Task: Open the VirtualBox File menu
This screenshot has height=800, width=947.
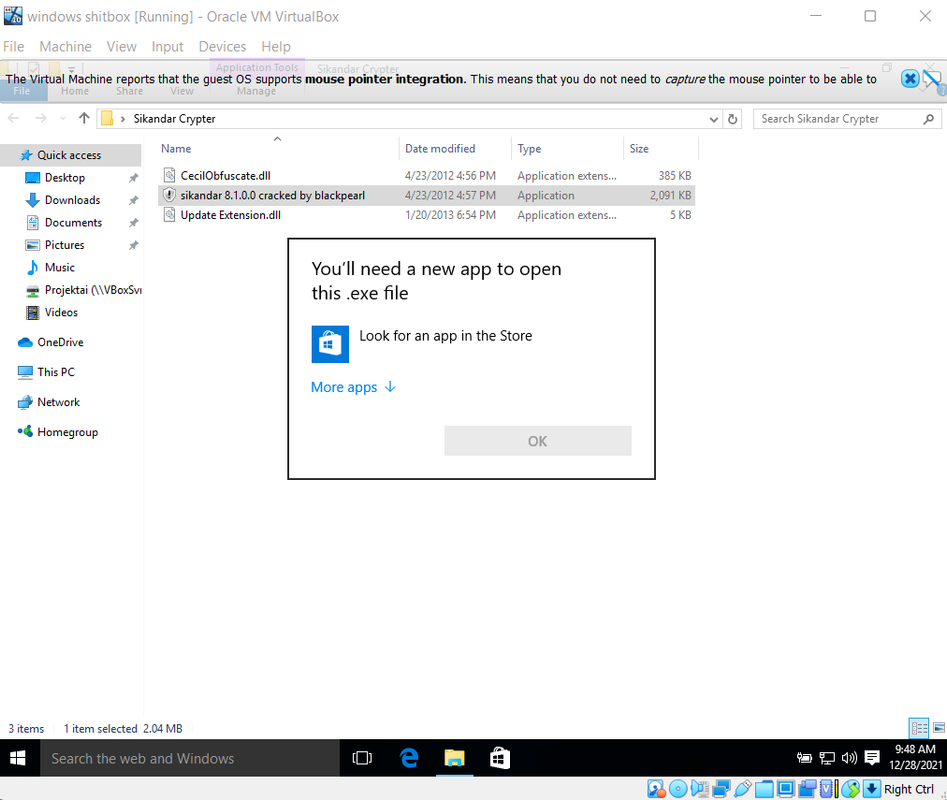Action: (13, 46)
